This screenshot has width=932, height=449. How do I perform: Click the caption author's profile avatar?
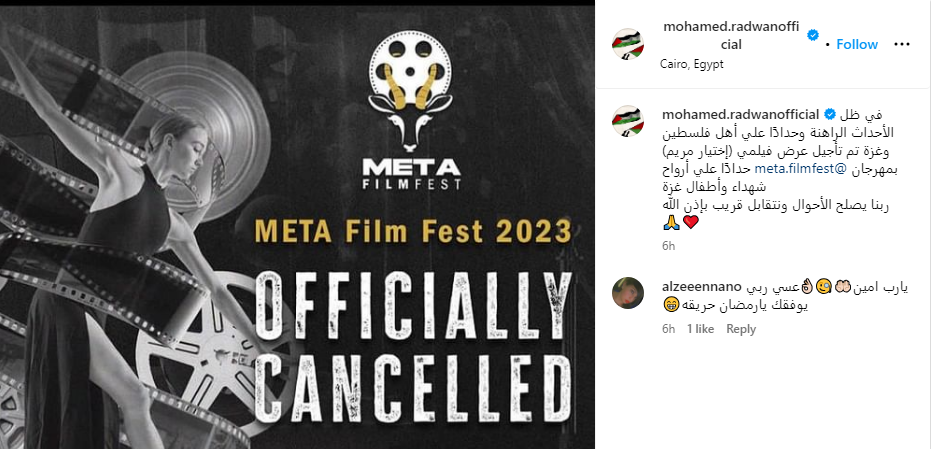pyautogui.click(x=628, y=121)
